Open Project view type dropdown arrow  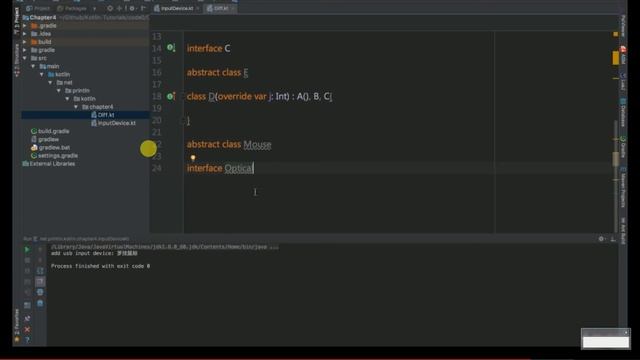[95, 8]
